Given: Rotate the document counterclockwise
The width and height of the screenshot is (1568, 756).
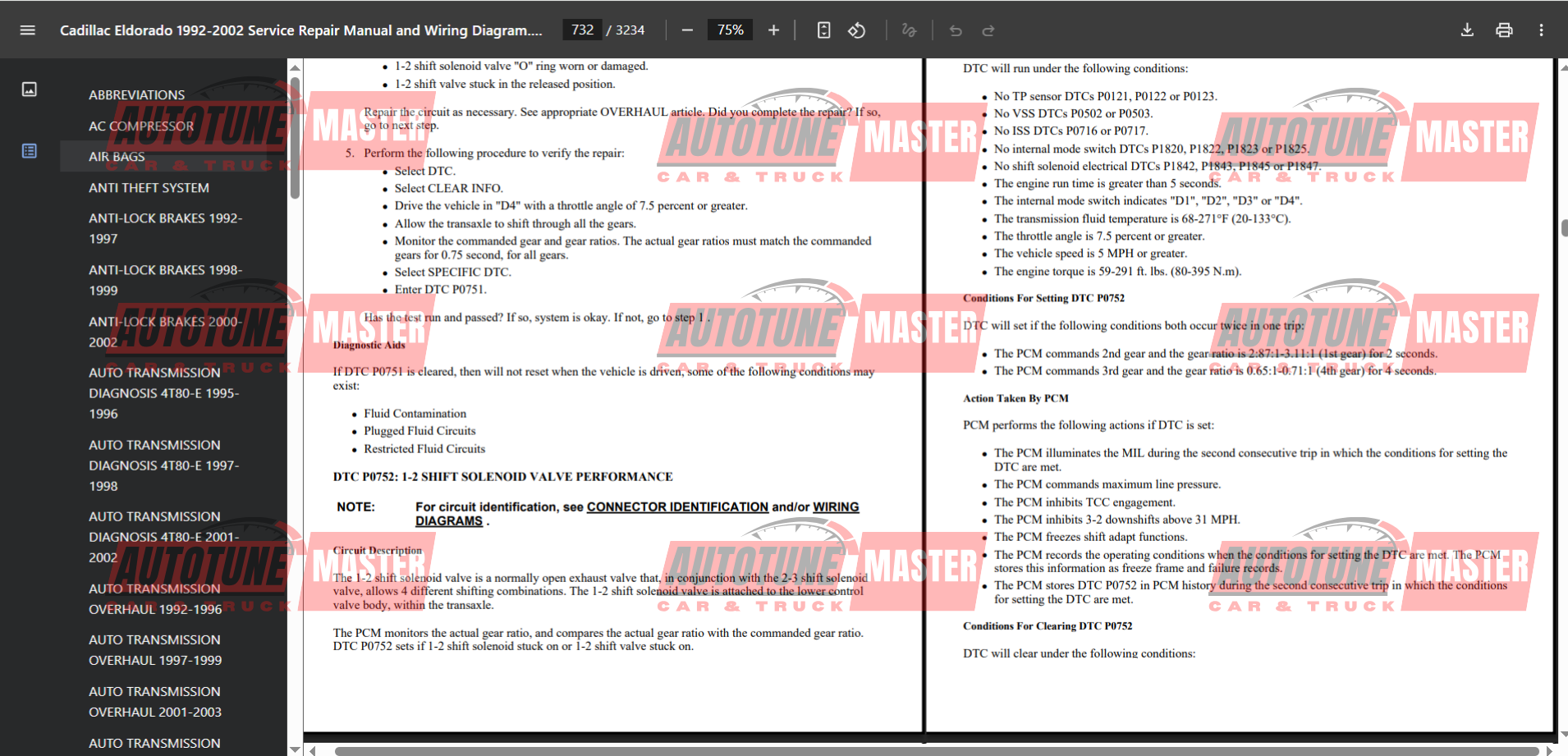Looking at the screenshot, I should 857,30.
